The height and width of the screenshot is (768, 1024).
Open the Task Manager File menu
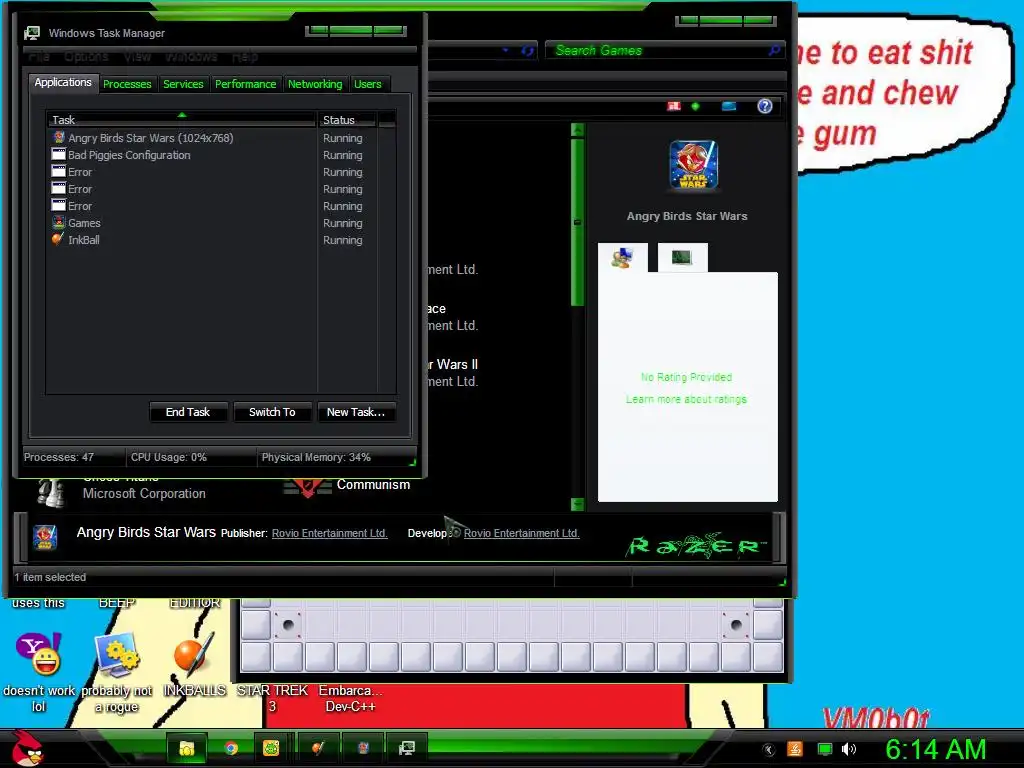point(39,57)
